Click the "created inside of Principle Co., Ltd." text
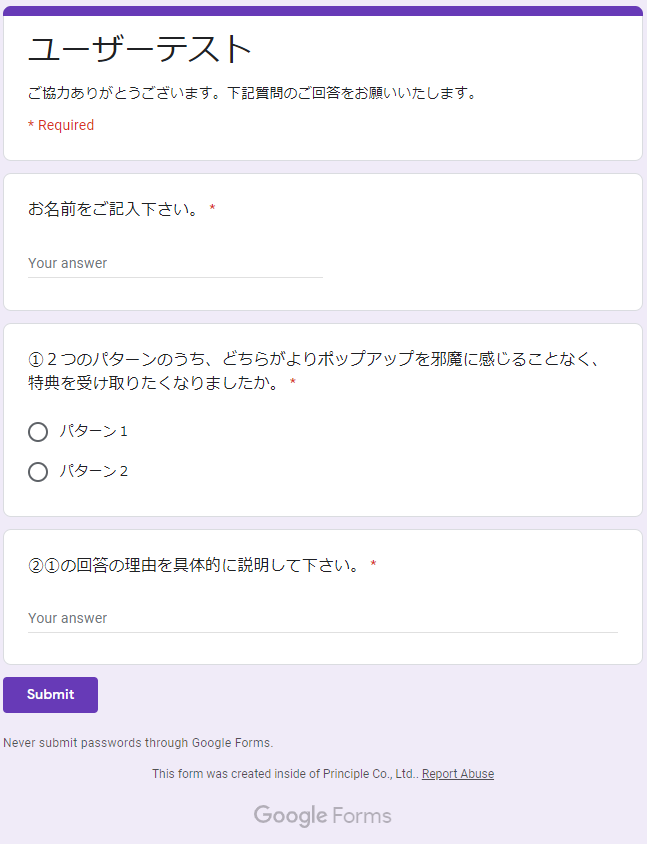Image resolution: width=647 pixels, height=844 pixels. pyautogui.click(x=284, y=774)
